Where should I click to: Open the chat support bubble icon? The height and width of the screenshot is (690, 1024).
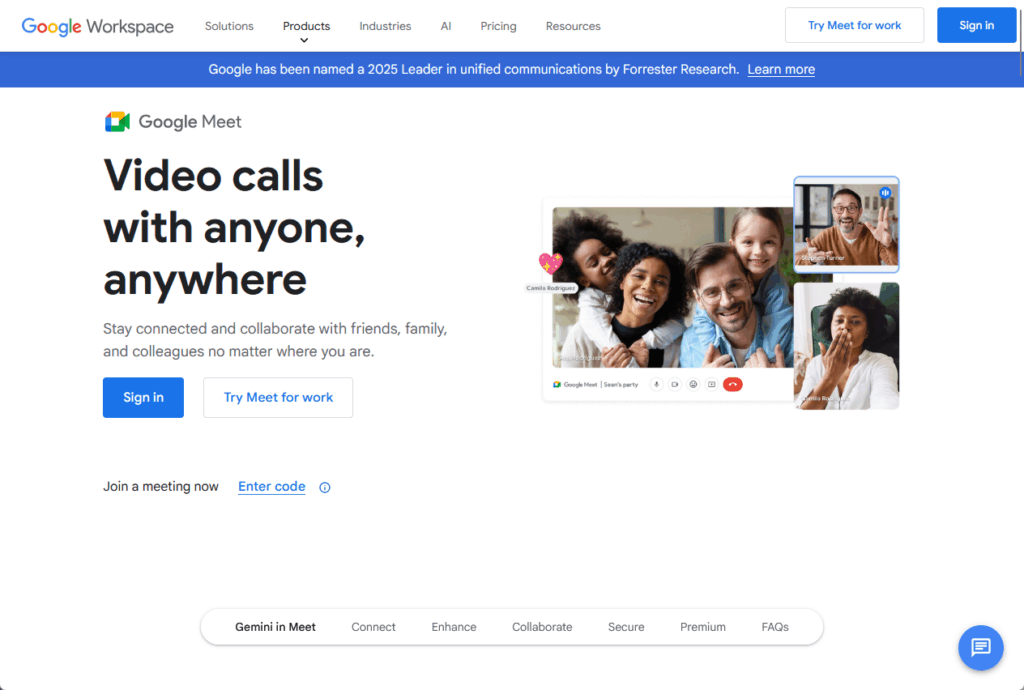pyautogui.click(x=980, y=648)
